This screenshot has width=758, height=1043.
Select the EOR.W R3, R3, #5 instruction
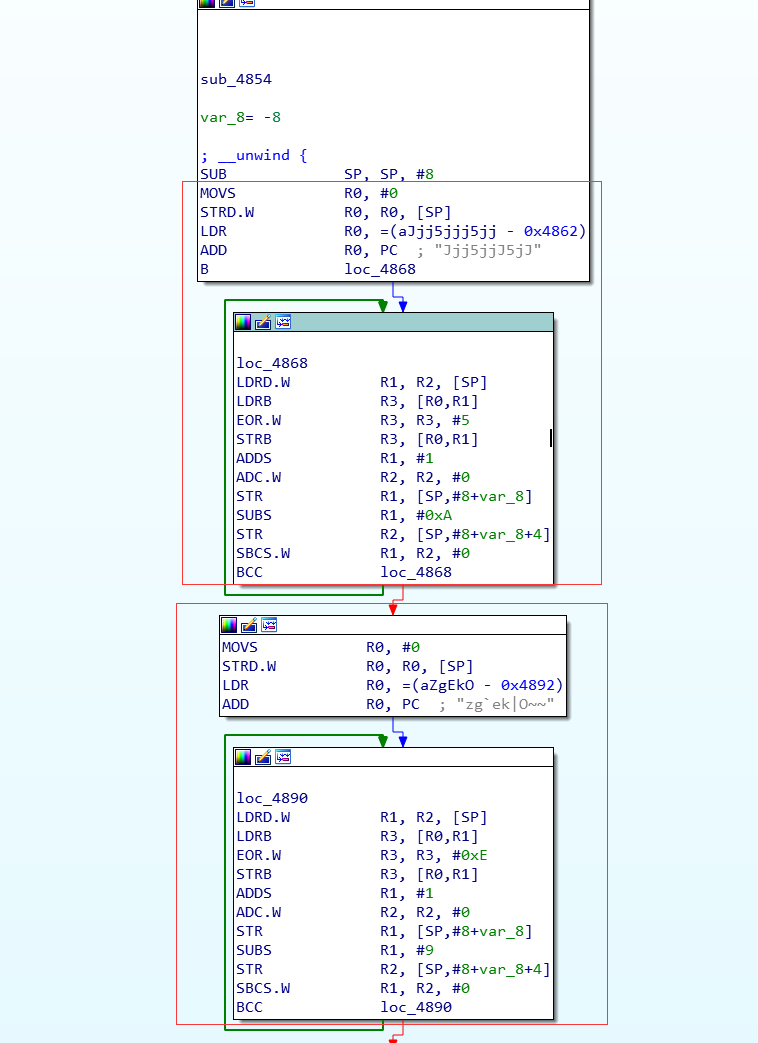(x=353, y=420)
